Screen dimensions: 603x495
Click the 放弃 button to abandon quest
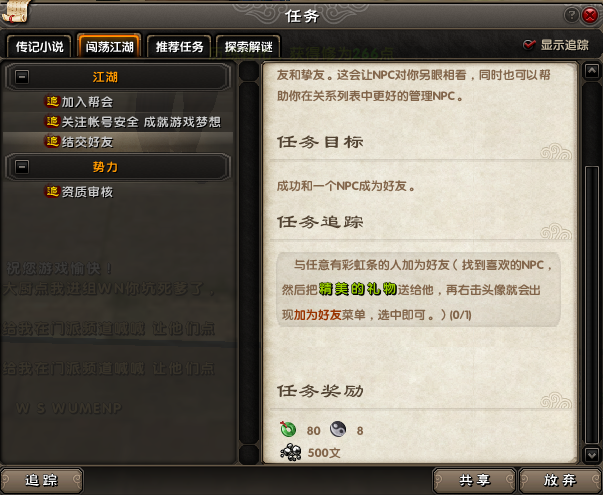560,480
